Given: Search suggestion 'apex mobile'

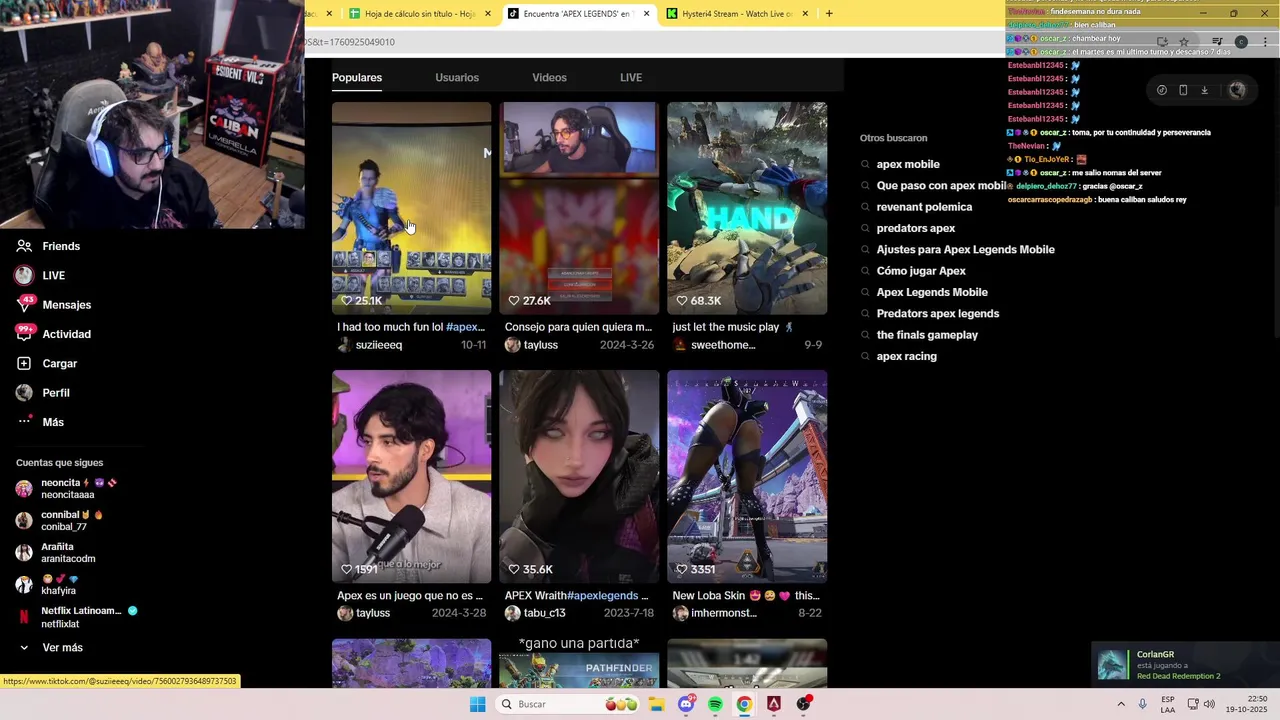Looking at the screenshot, I should [x=908, y=164].
